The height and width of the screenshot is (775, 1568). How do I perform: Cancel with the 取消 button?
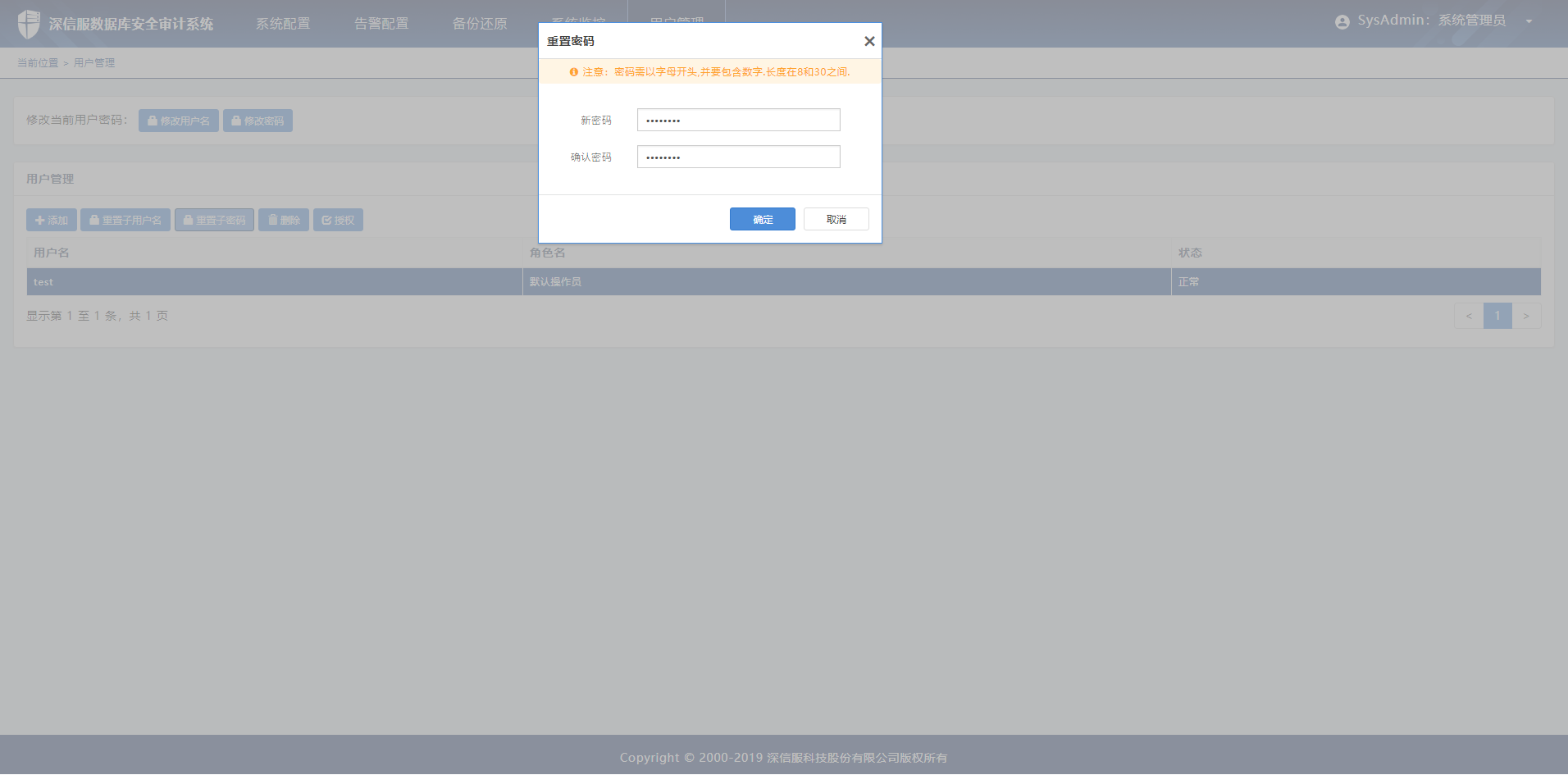point(836,219)
